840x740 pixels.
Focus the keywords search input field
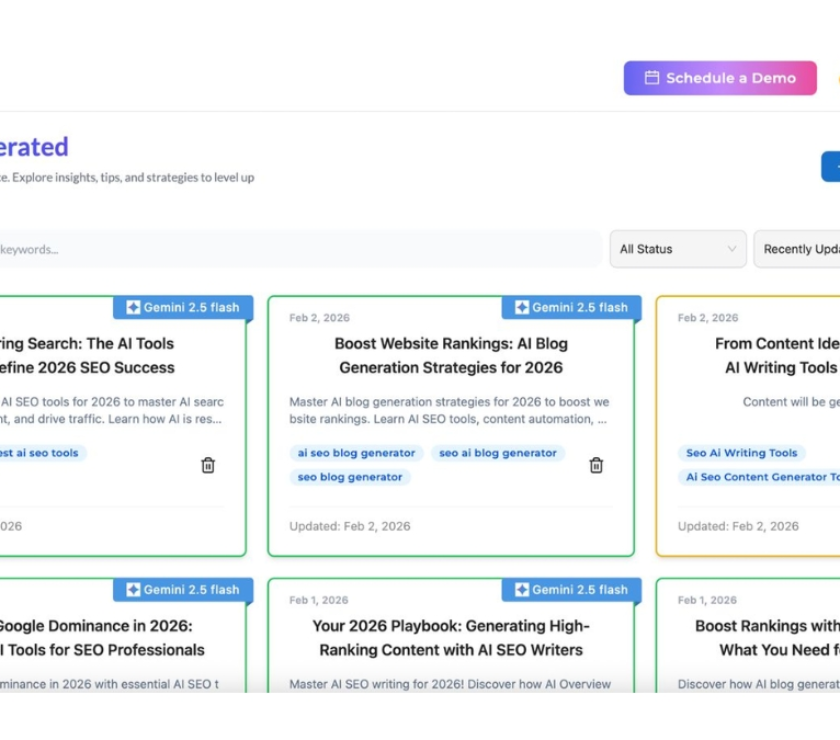point(300,249)
